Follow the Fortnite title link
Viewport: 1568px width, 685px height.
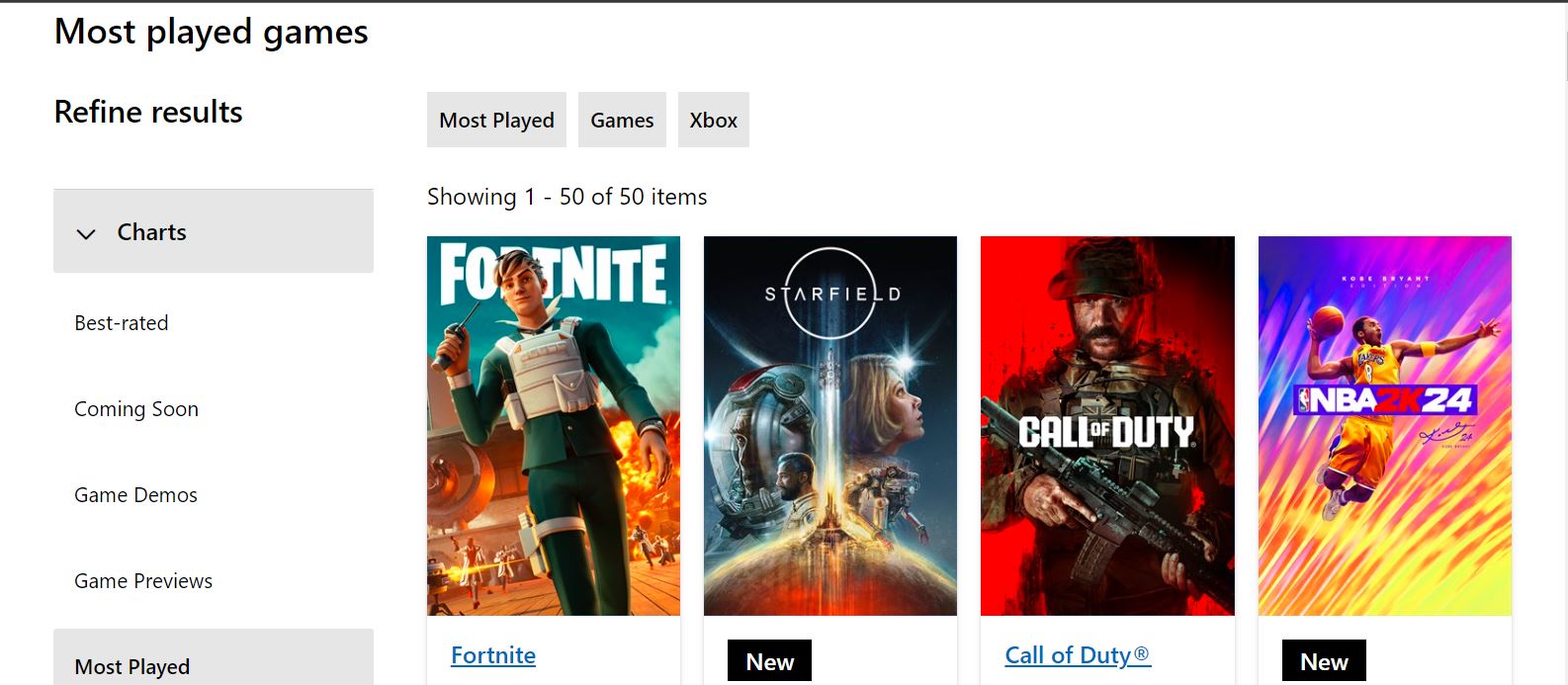click(493, 655)
